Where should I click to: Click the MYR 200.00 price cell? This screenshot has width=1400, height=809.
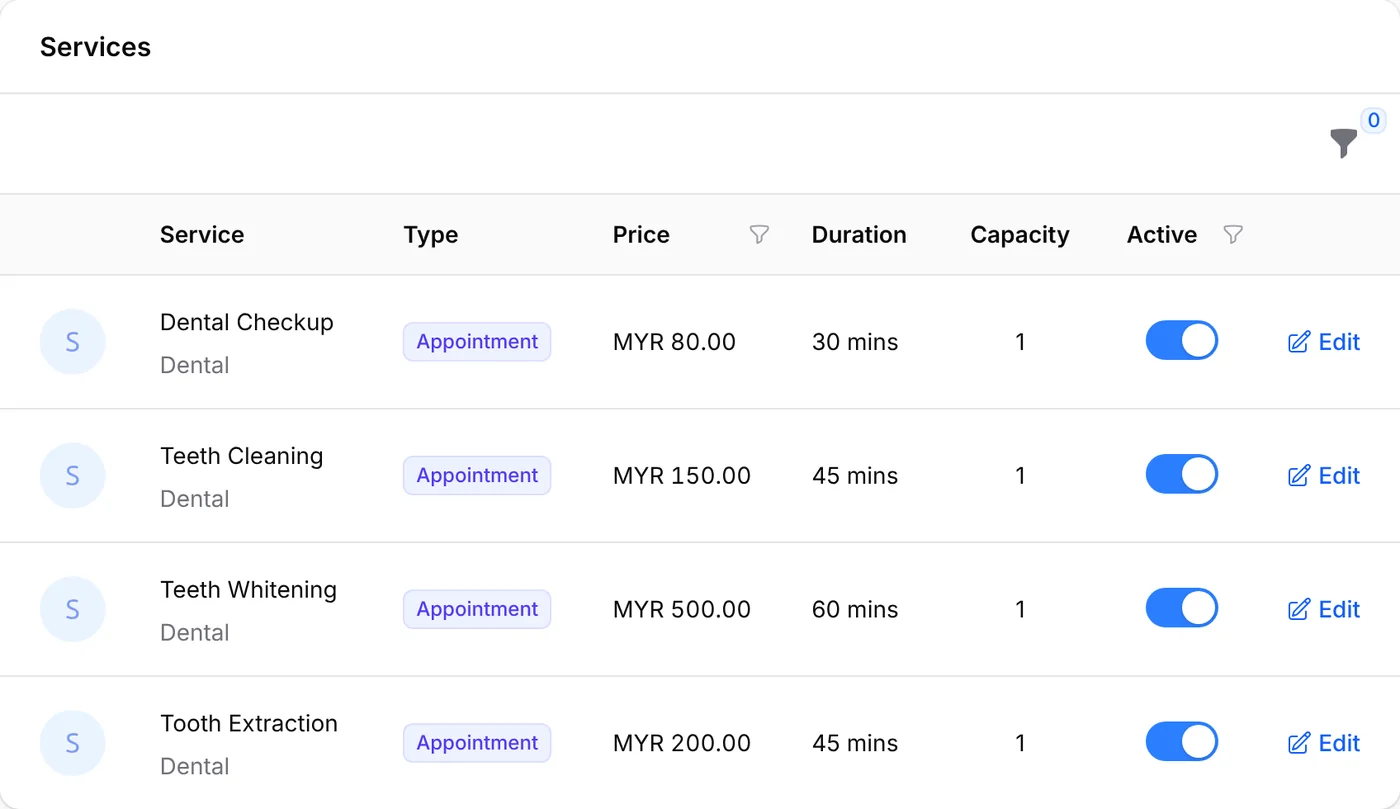click(x=682, y=743)
